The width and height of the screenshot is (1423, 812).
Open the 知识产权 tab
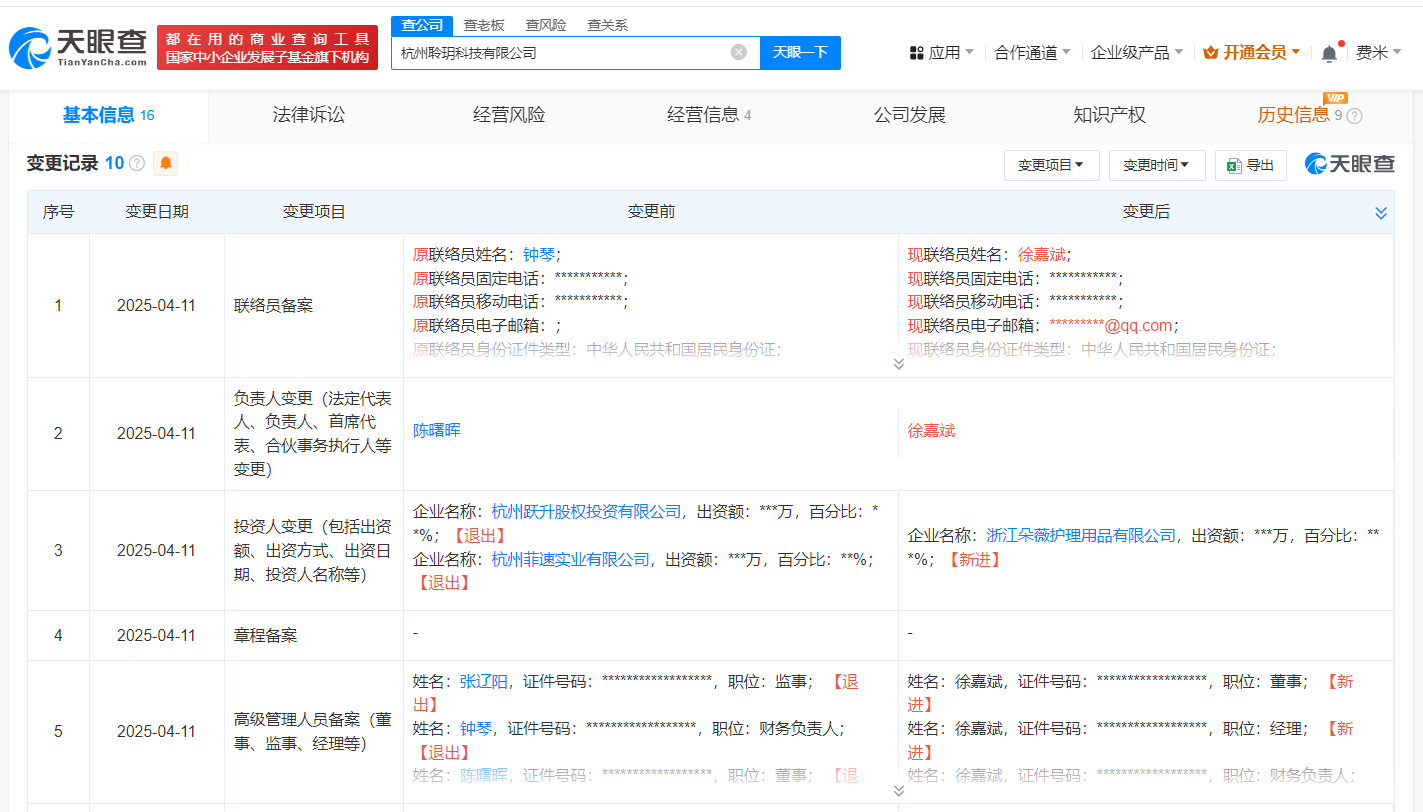point(1109,116)
